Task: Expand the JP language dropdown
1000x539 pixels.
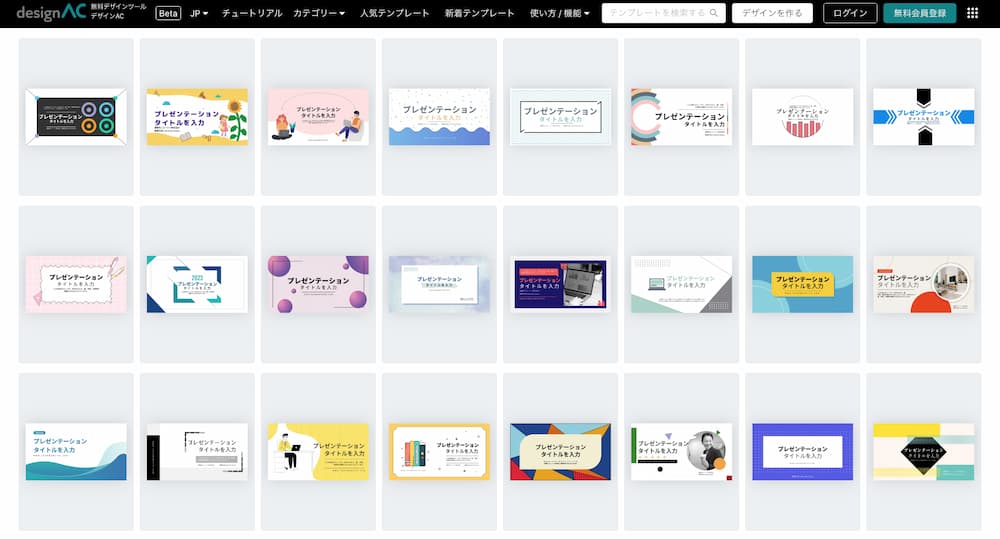Action: (199, 13)
